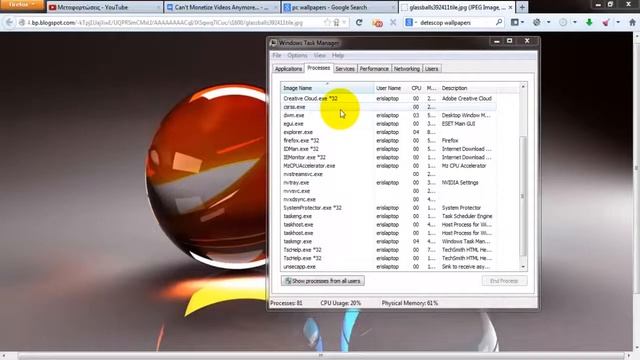Close the glassballs392411tile.jpg tab
640x360 pixels.
coord(510,7)
